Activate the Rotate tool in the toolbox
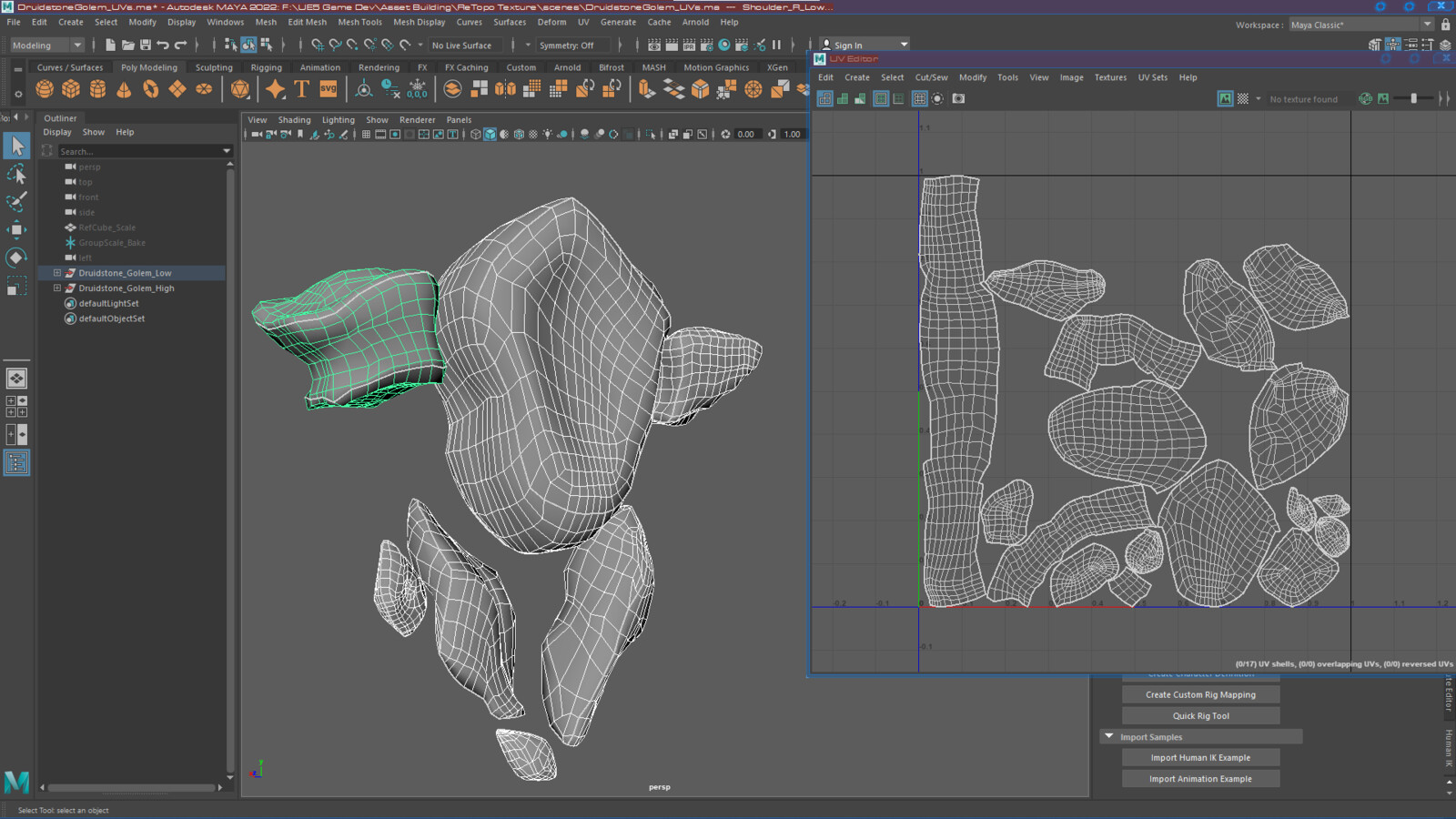Screen dimensions: 1456x819 [16, 258]
